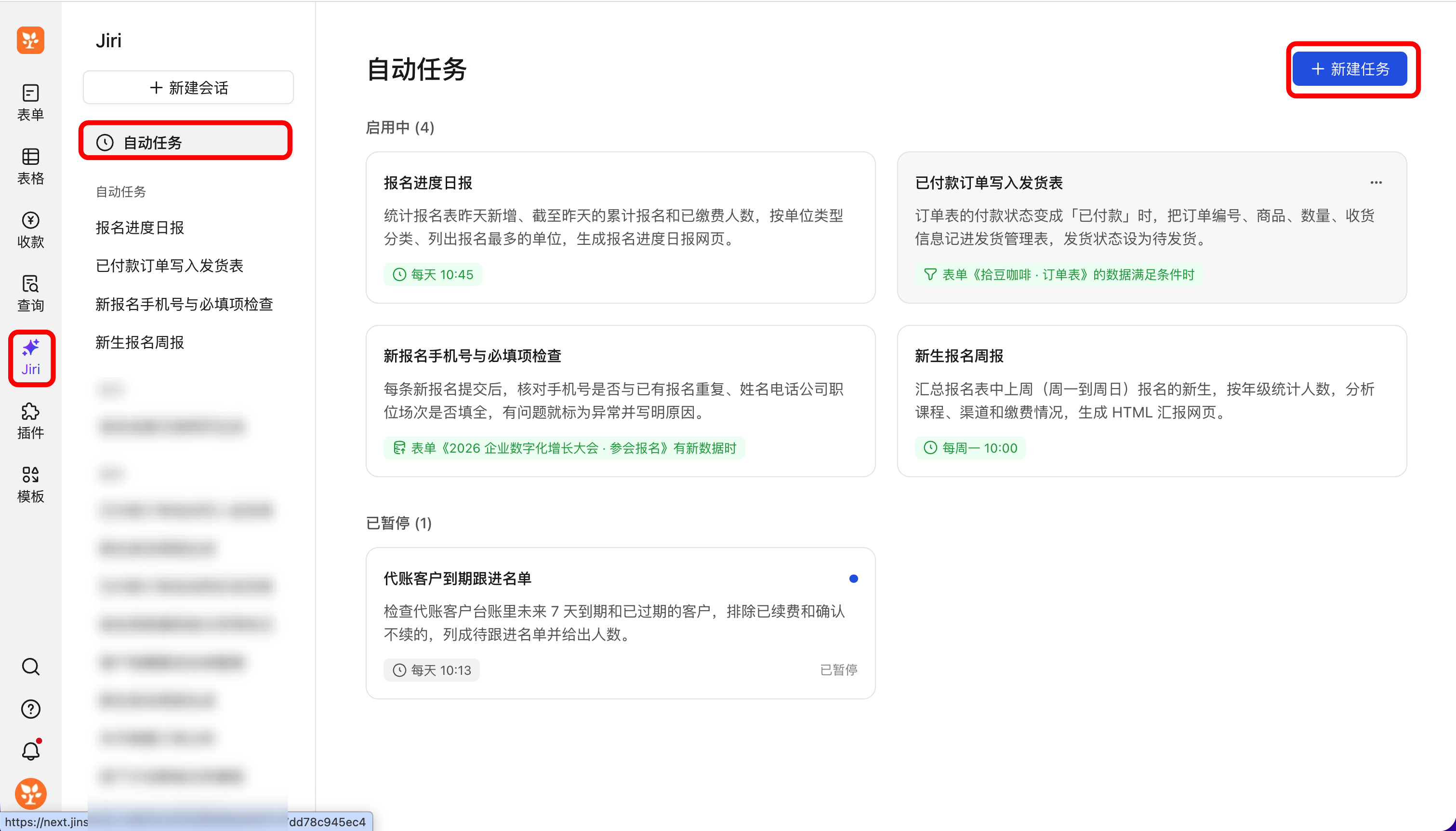Open the paused 代账客户到期跟进名单 card
Image resolution: width=1456 pixels, height=831 pixels.
(621, 623)
